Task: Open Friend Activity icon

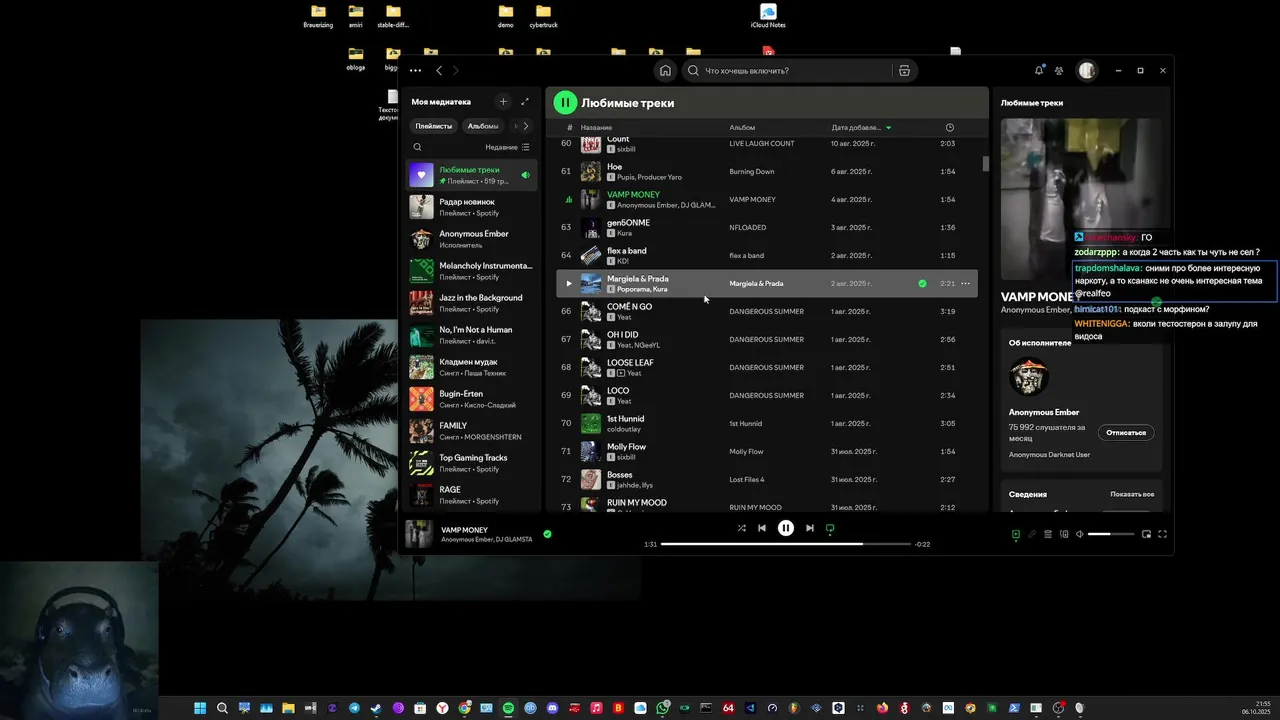Action: point(1059,71)
